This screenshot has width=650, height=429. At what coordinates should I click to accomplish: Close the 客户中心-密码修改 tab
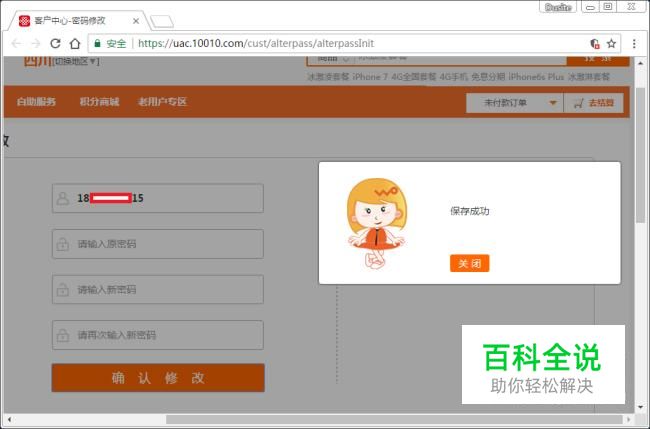point(136,21)
